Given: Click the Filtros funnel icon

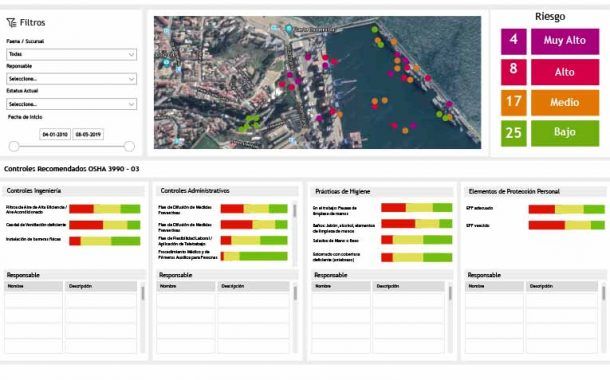Looking at the screenshot, I should click(x=11, y=23).
